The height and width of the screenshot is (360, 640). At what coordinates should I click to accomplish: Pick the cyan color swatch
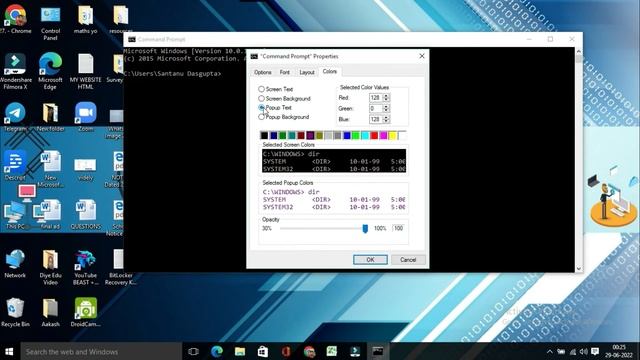[x=365, y=136]
